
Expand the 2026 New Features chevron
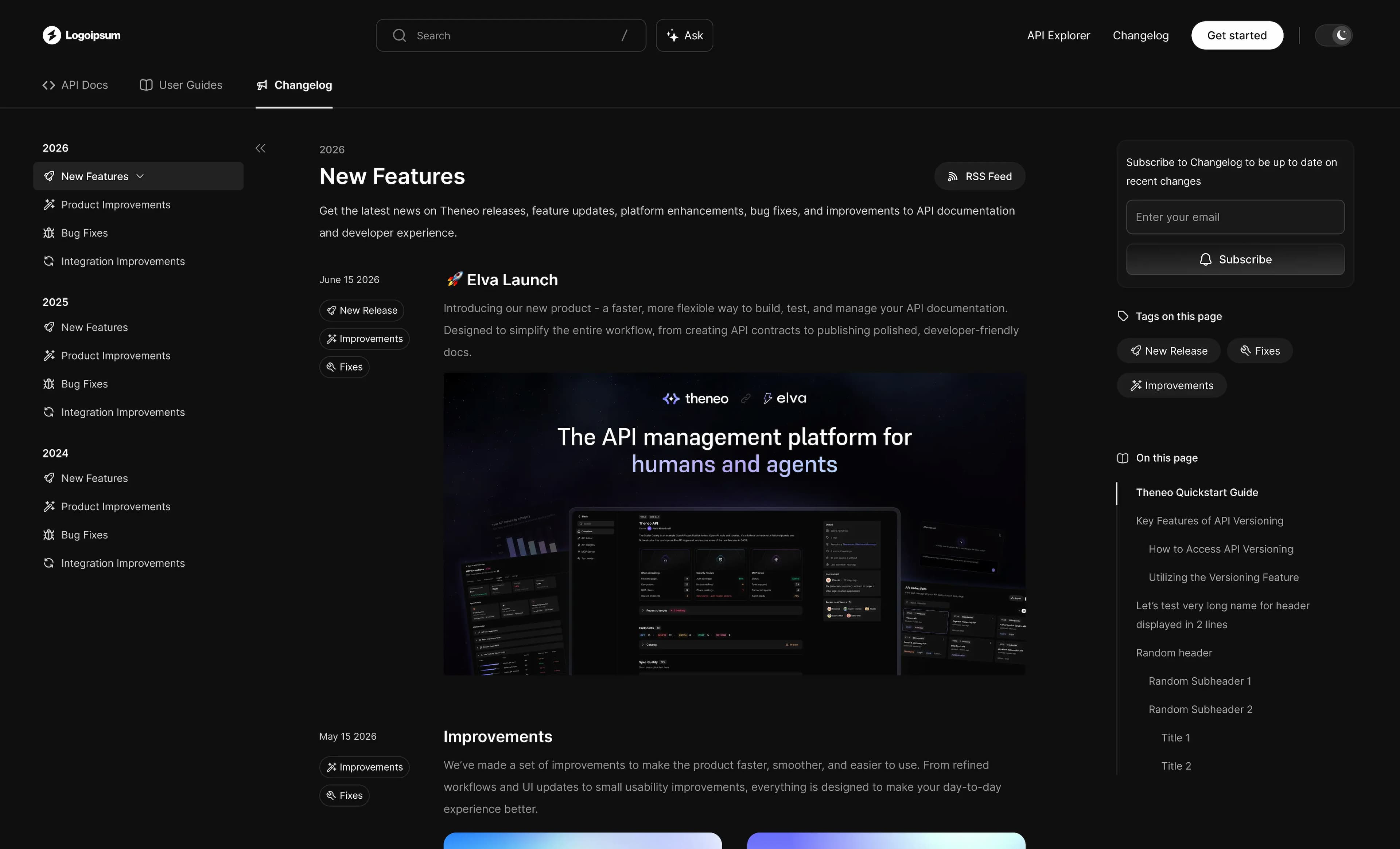click(140, 176)
